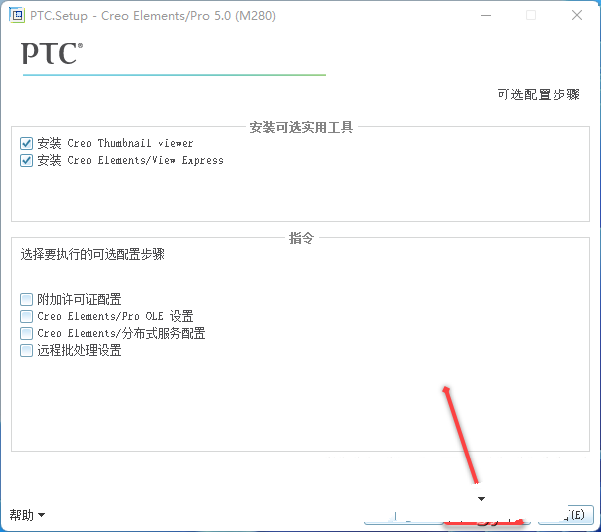Viewport: 601px width, 532px height.
Task: Click the 指令 group title
Action: [301, 238]
